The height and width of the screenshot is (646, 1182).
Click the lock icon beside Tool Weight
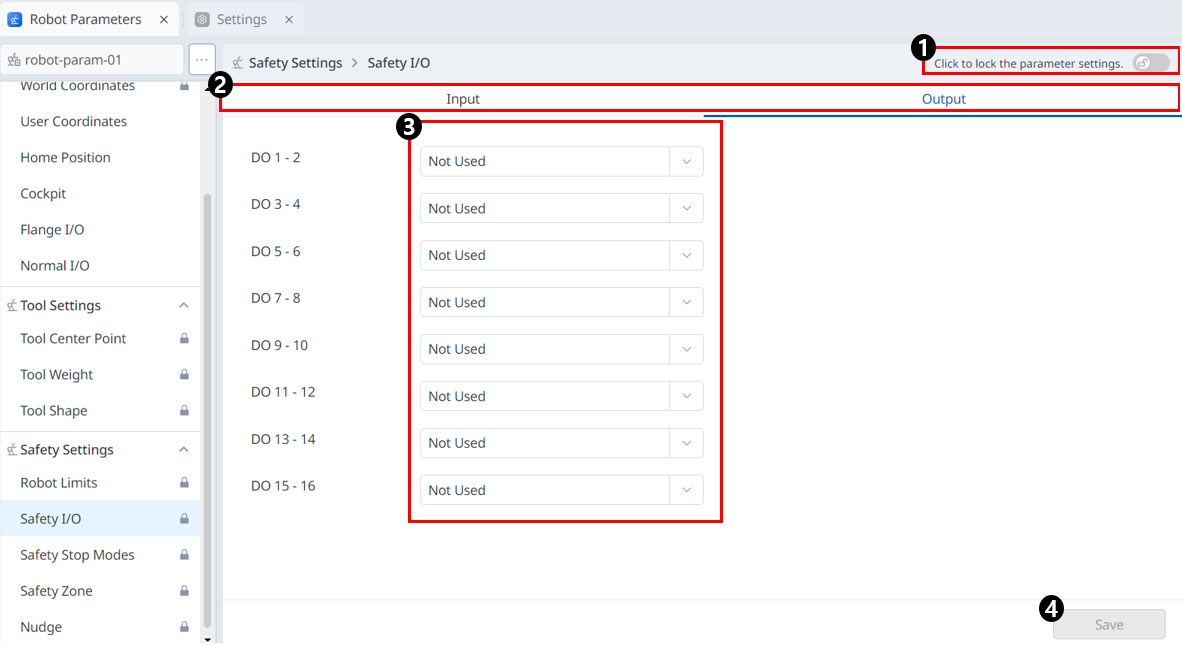tap(184, 375)
